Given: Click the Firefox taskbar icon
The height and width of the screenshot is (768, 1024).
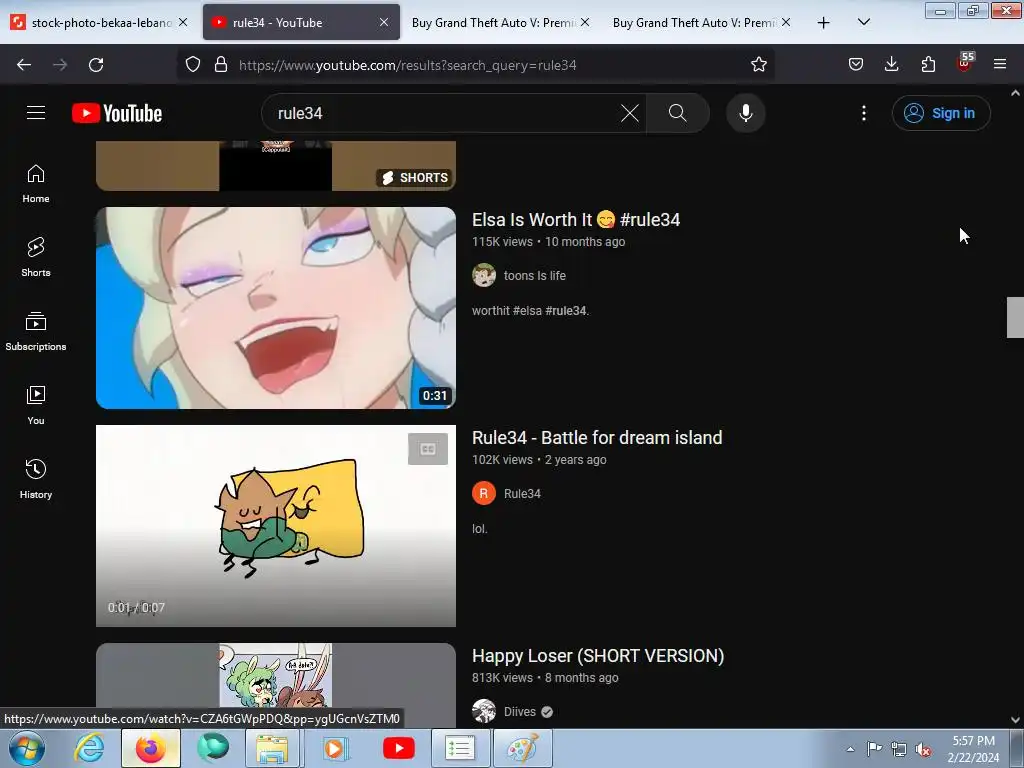Looking at the screenshot, I should pos(151,748).
